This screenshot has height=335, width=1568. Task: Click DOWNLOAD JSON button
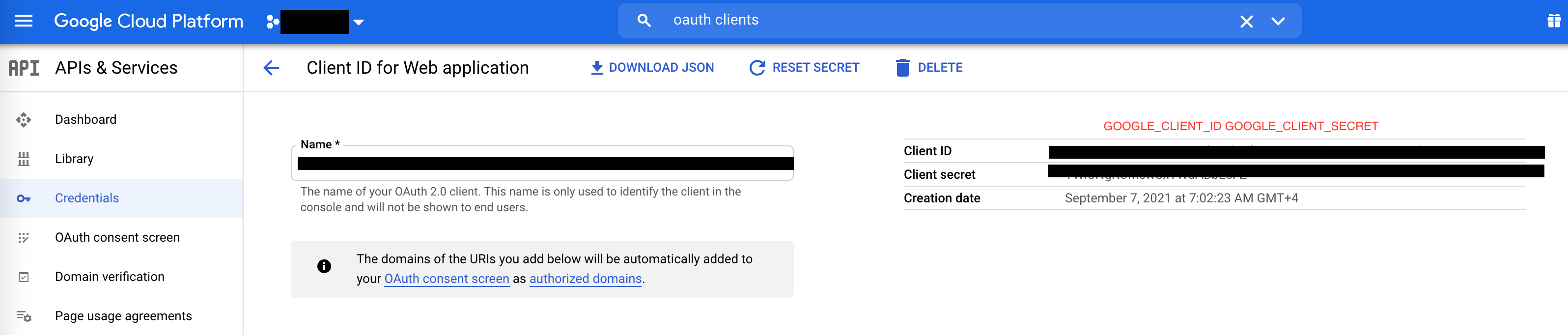pyautogui.click(x=652, y=68)
